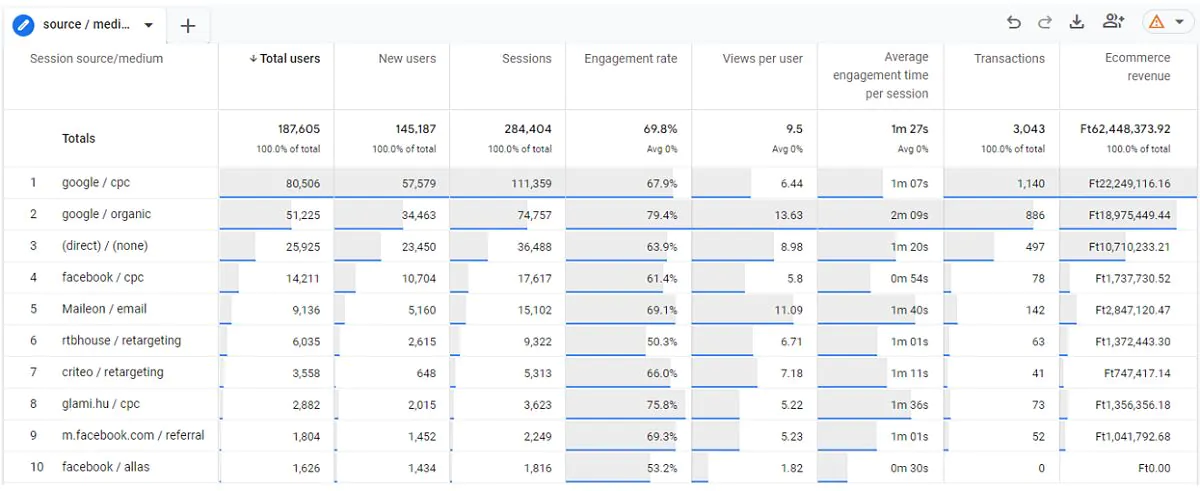Click the sort arrow beside Total users

coord(254,59)
